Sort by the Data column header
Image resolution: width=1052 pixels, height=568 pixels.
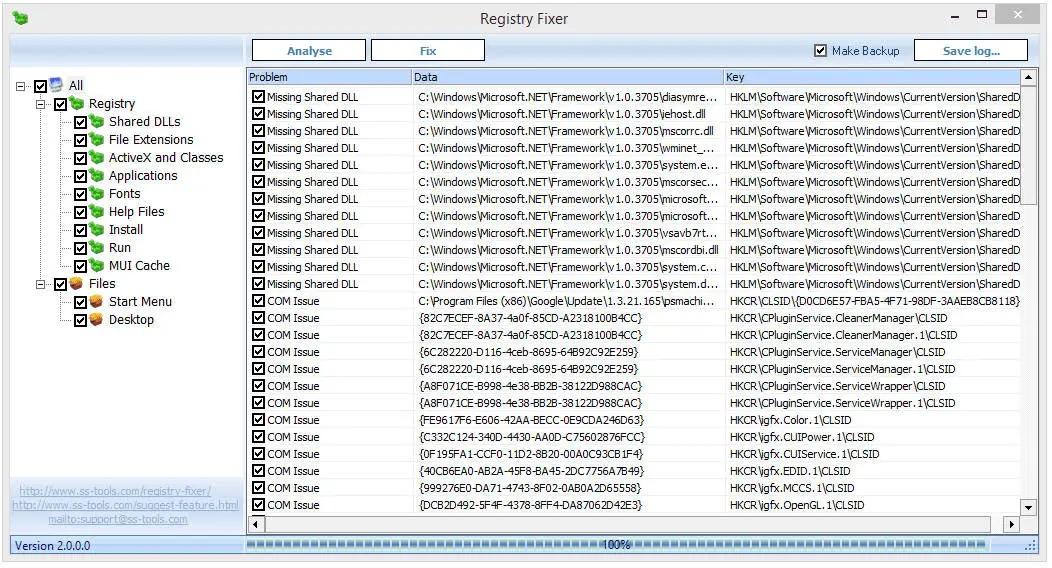568,77
